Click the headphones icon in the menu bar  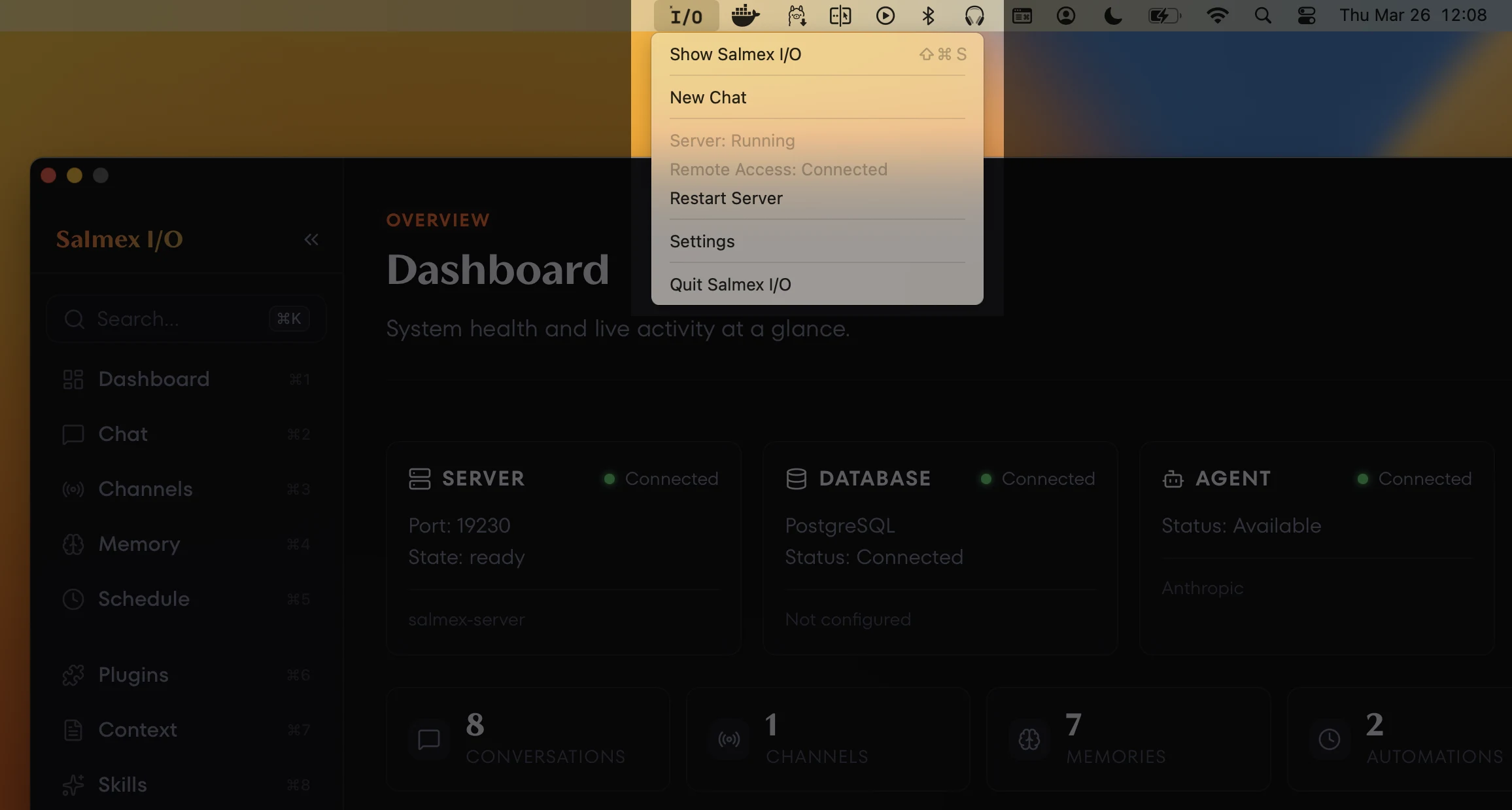[x=975, y=15]
